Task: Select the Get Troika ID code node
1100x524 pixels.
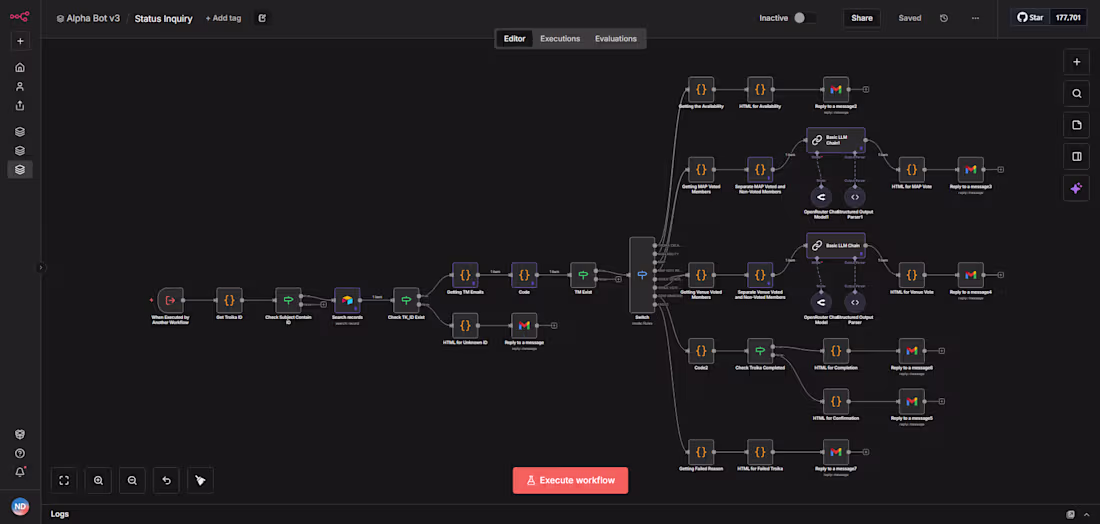Action: click(229, 300)
